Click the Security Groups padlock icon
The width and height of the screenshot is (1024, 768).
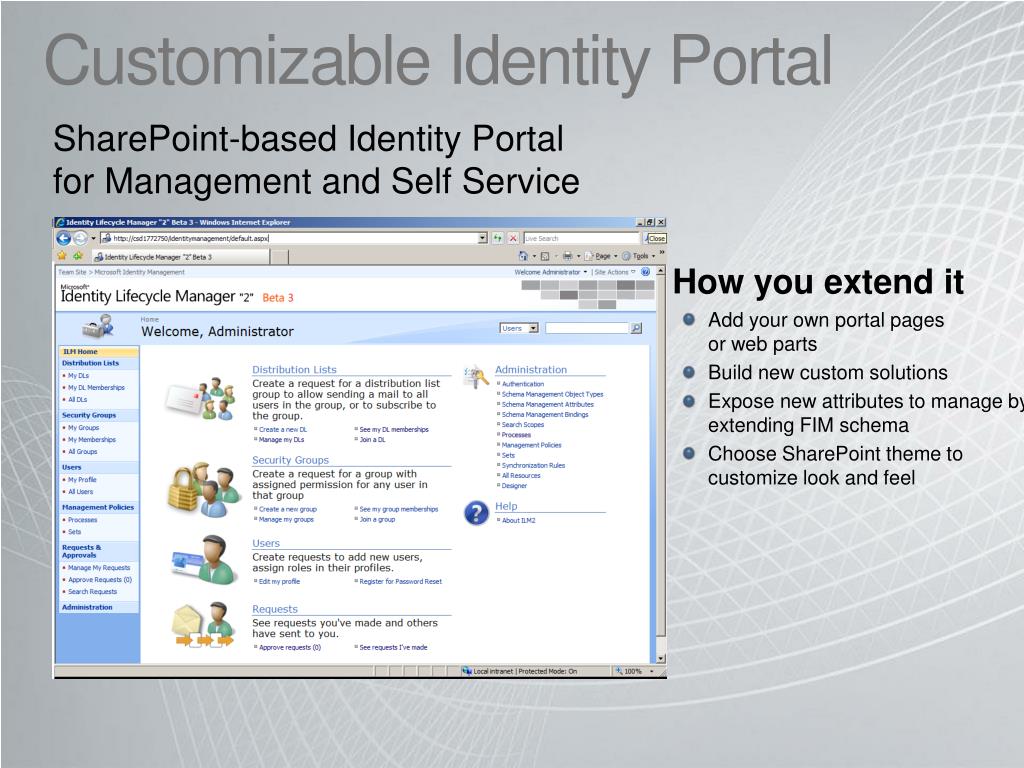(x=204, y=490)
